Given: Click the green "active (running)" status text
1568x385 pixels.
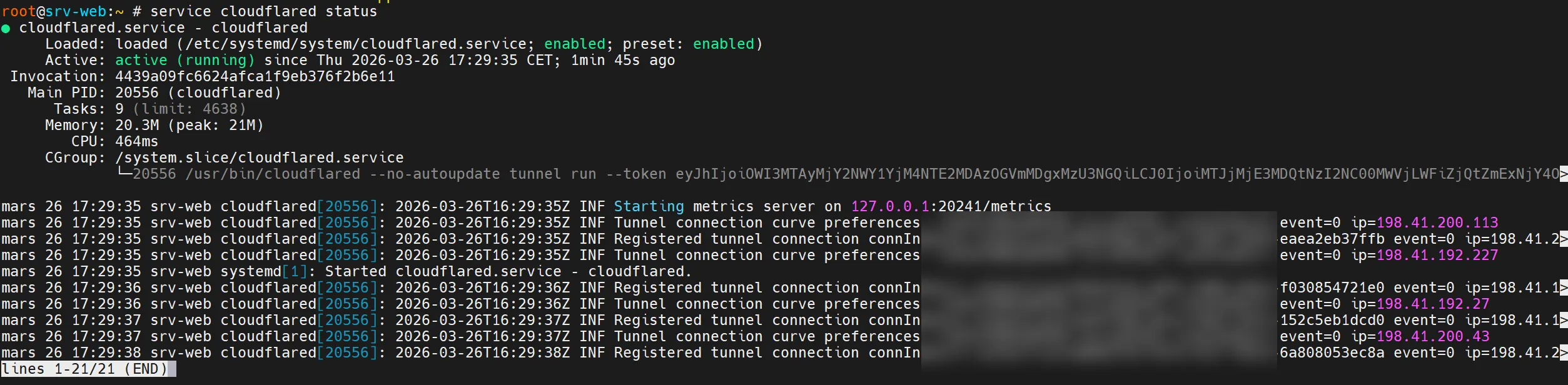Looking at the screenshot, I should (185, 61).
